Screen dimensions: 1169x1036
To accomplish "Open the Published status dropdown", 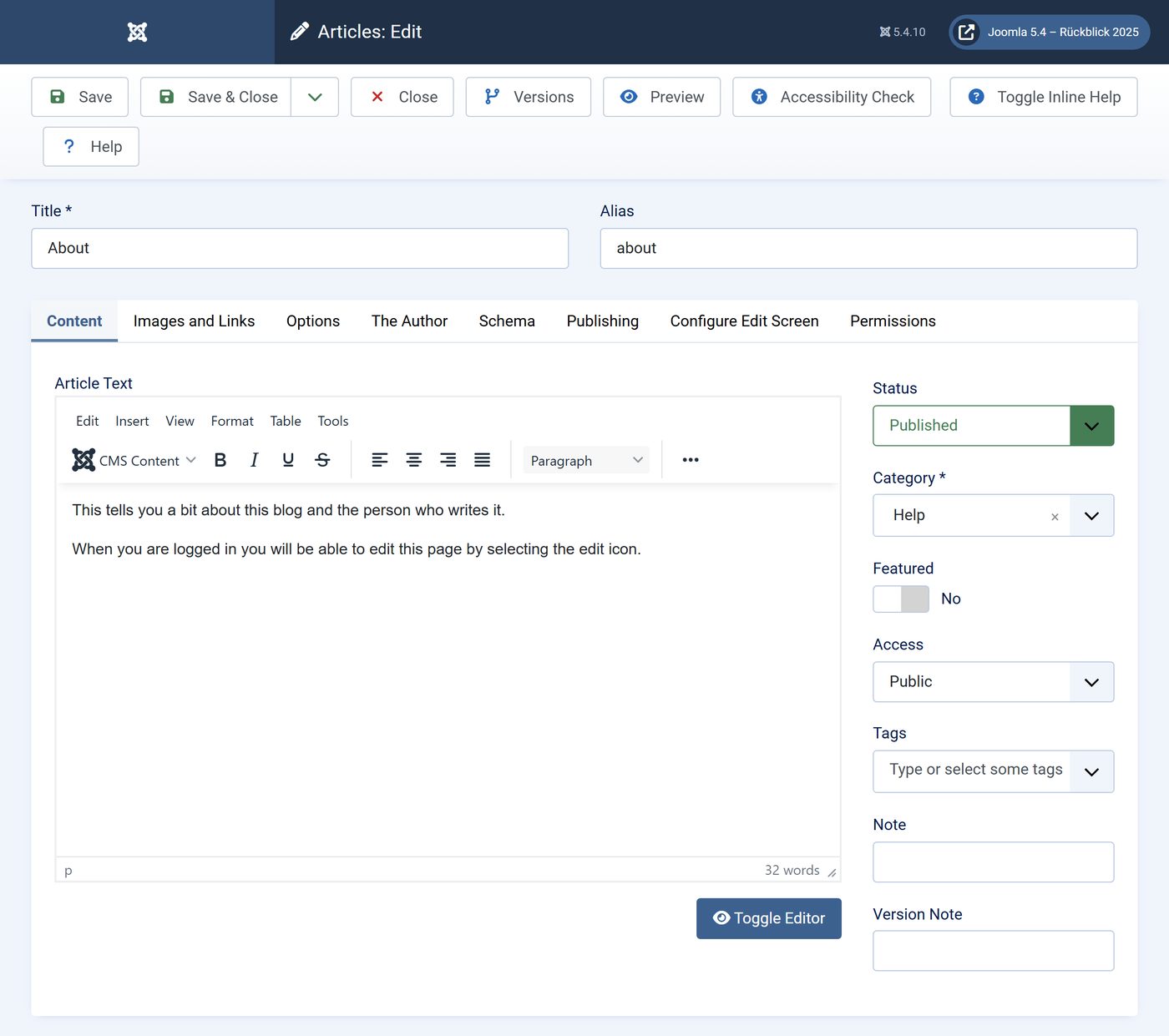I will coord(994,426).
